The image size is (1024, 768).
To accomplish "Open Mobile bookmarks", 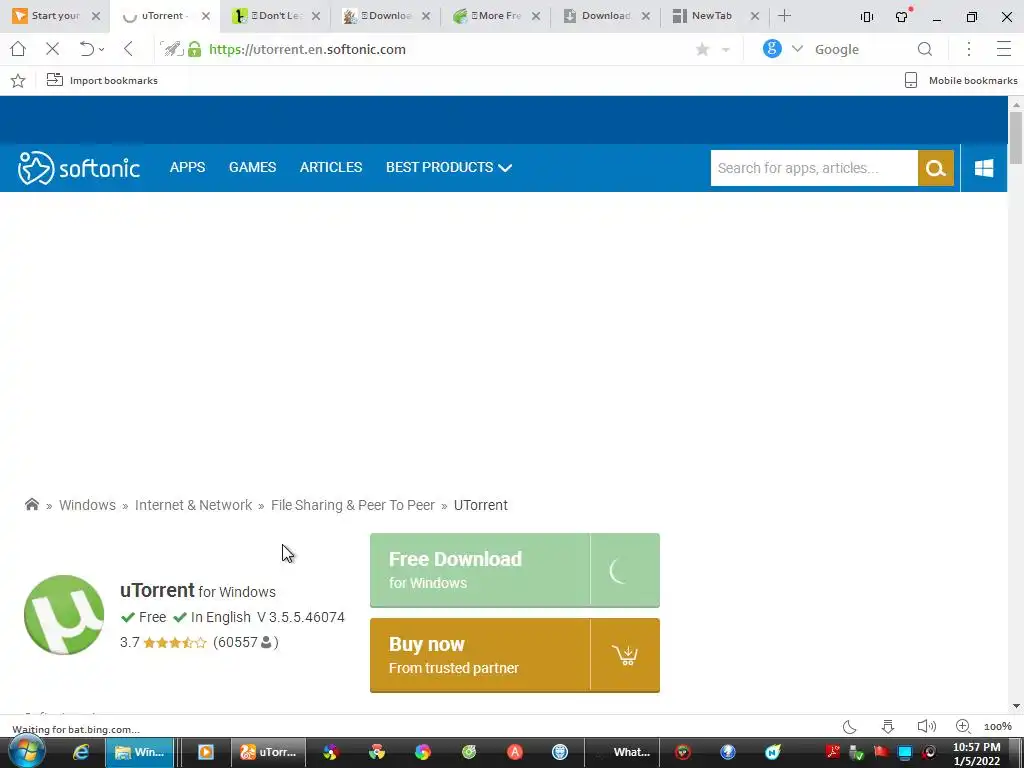I will (x=961, y=80).
